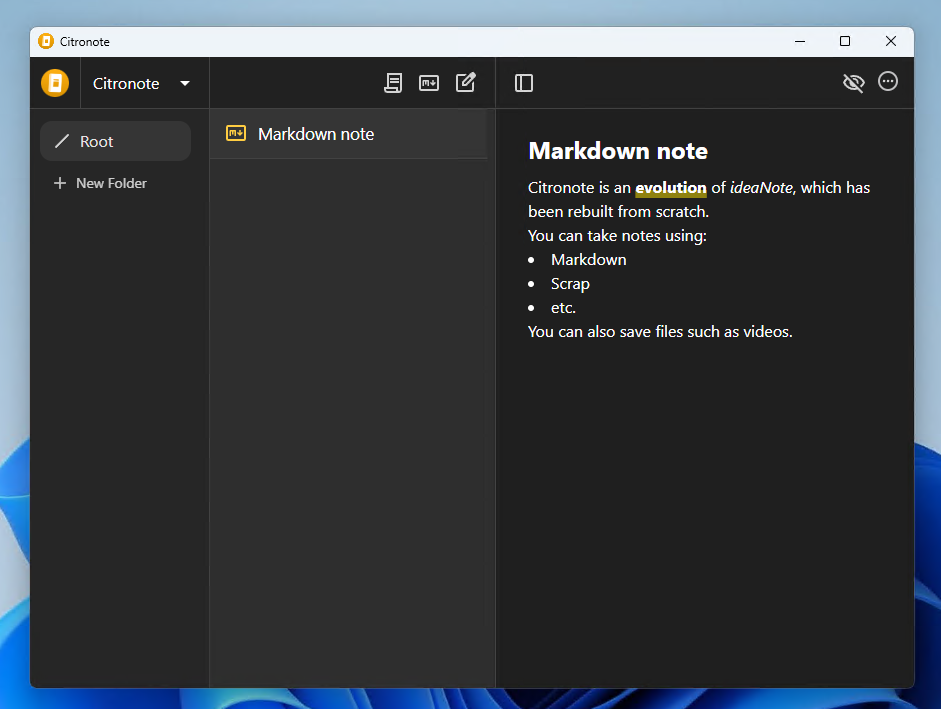Viewport: 941px width, 709px height.
Task: Select the Root folder
Action: (115, 141)
